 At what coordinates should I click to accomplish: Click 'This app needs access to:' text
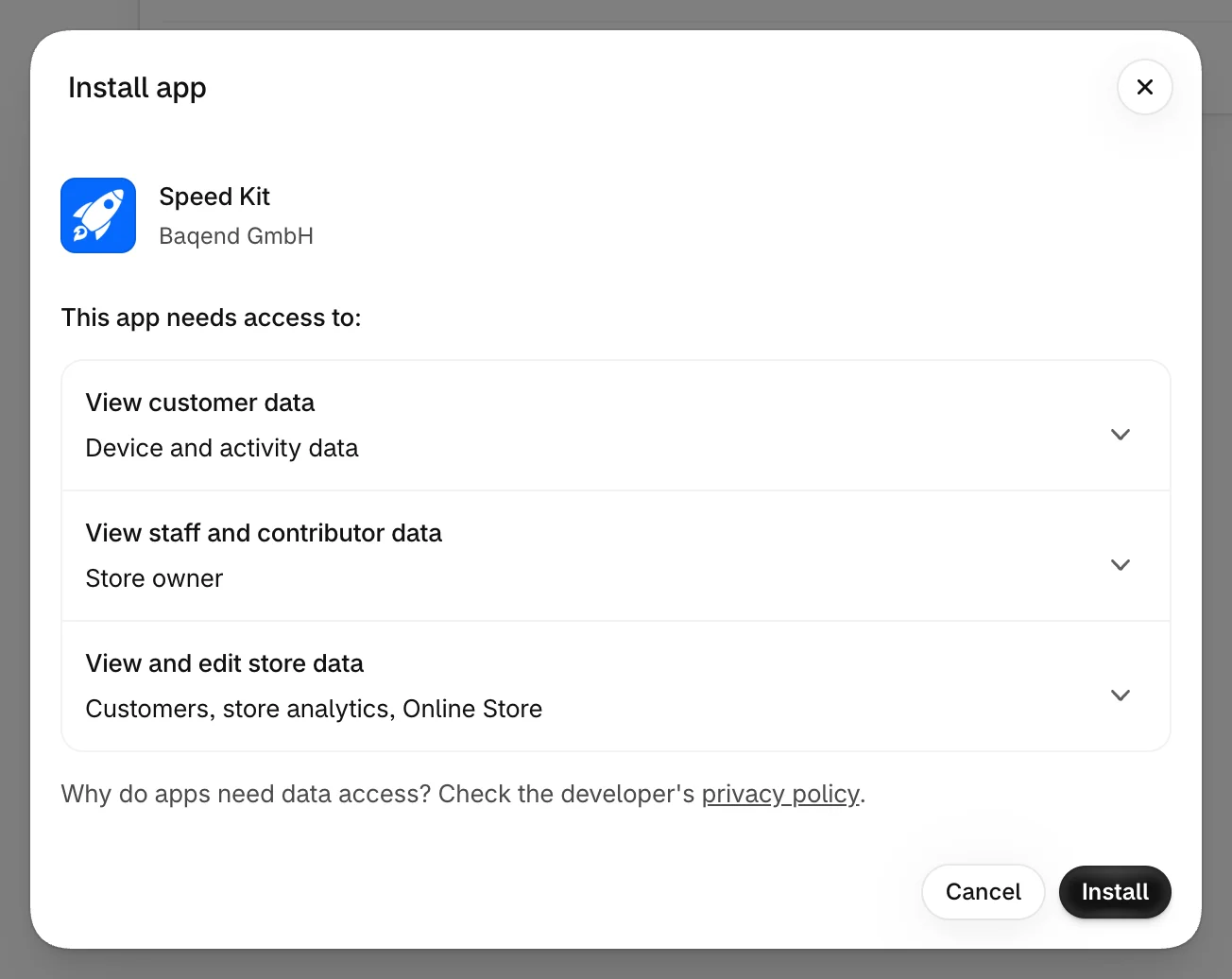tap(212, 318)
